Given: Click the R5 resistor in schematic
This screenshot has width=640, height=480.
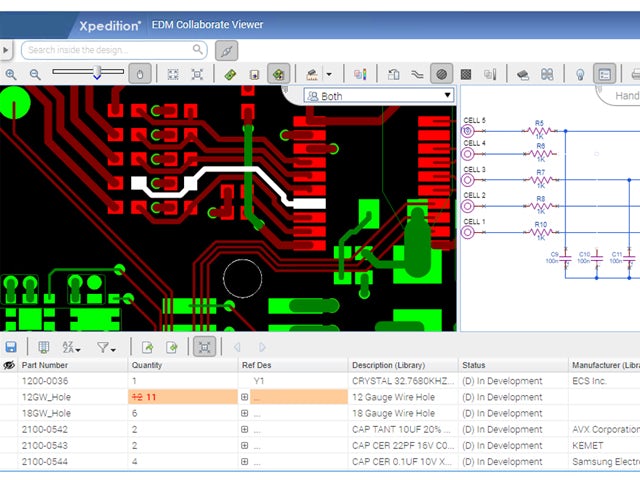Looking at the screenshot, I should tap(540, 130).
